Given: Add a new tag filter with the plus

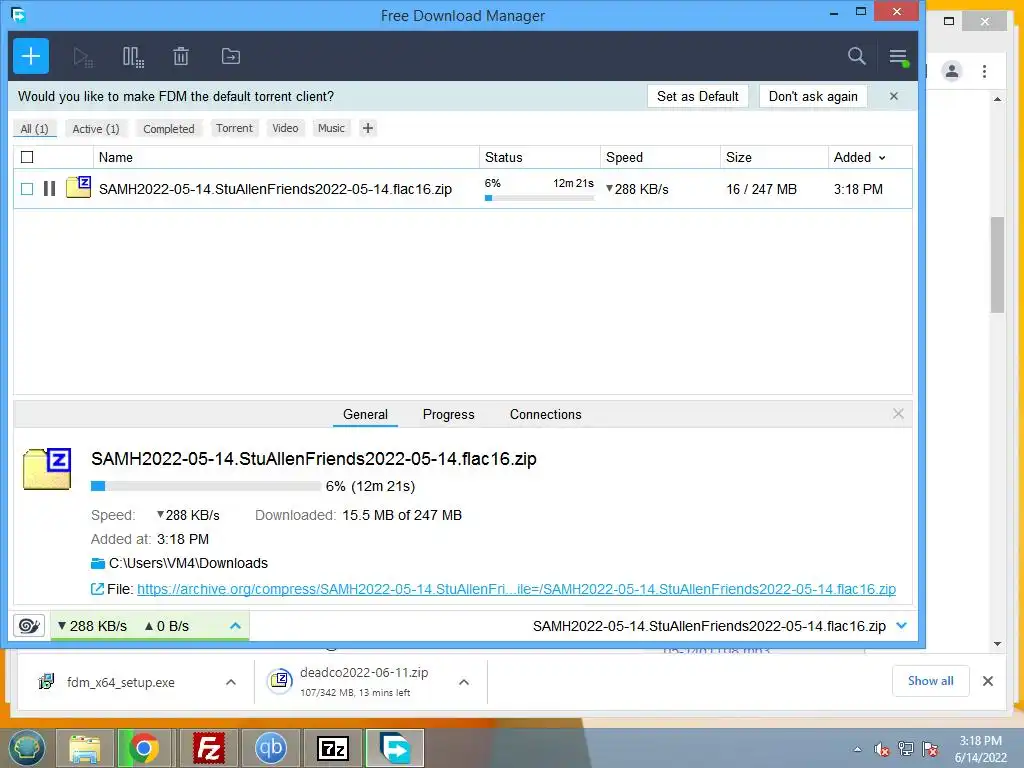Looking at the screenshot, I should (368, 128).
